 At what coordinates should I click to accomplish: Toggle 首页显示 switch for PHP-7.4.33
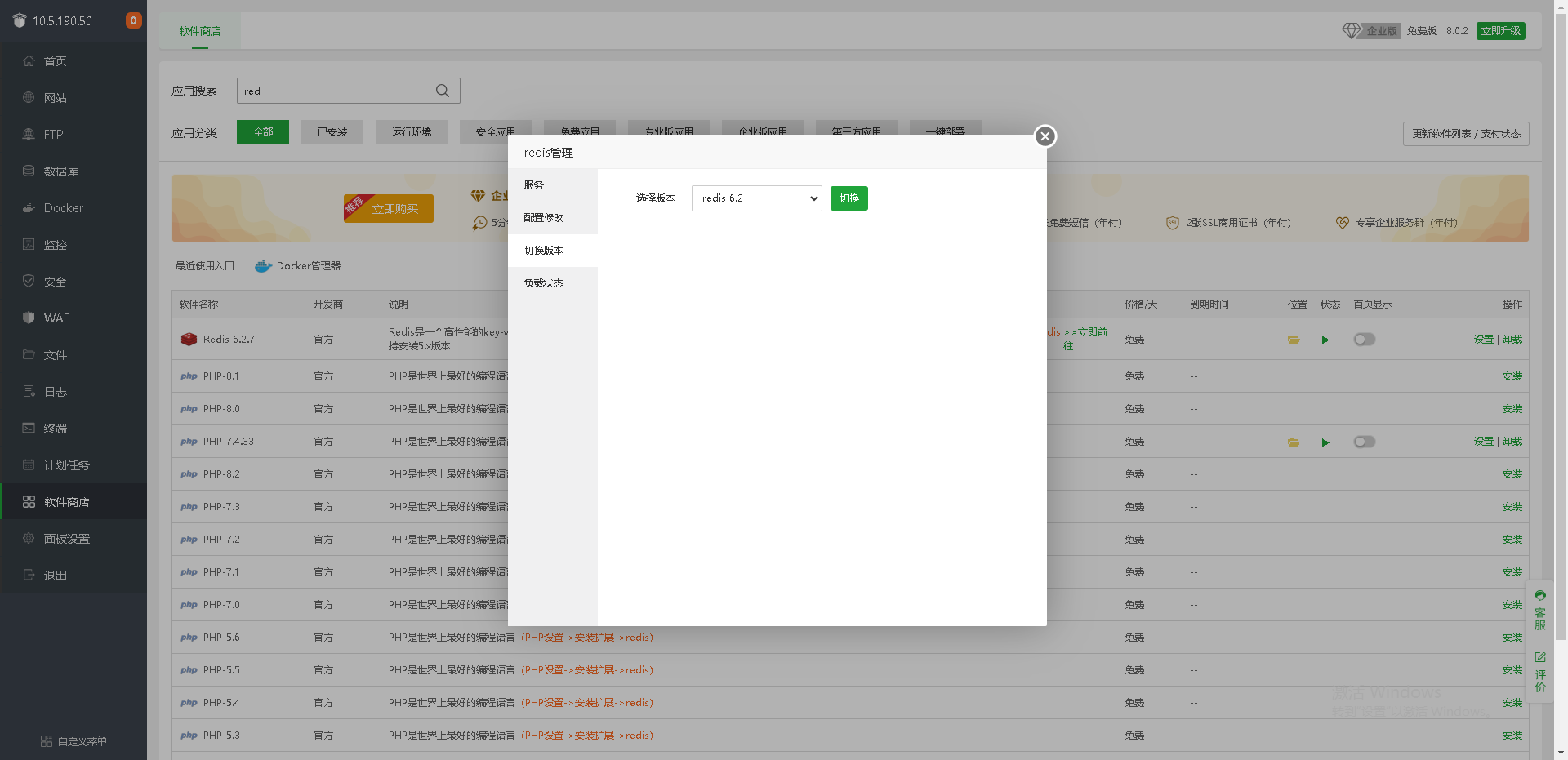(x=1364, y=442)
